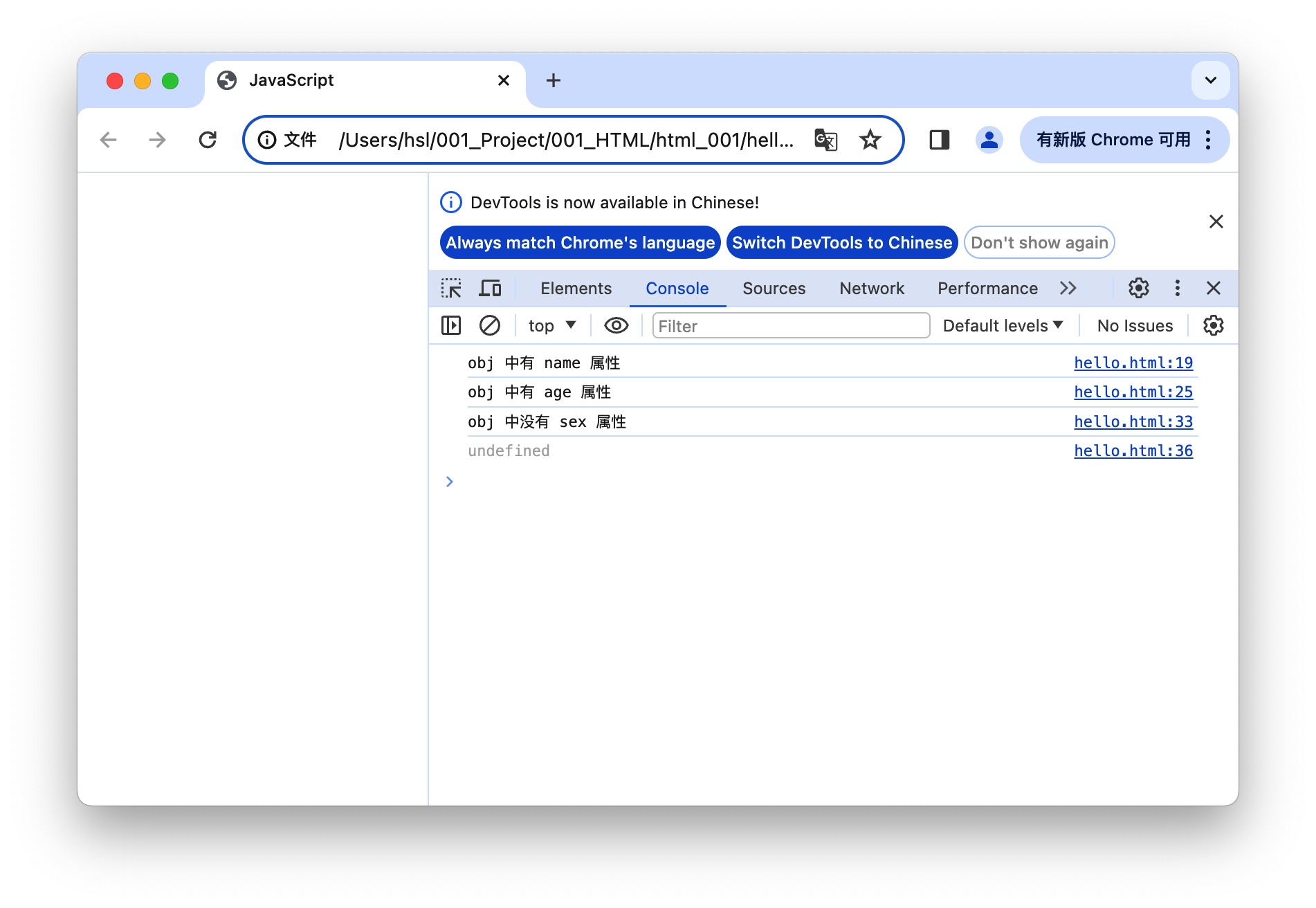
Task: Open Chrome's three-dot menu
Action: 1208,140
